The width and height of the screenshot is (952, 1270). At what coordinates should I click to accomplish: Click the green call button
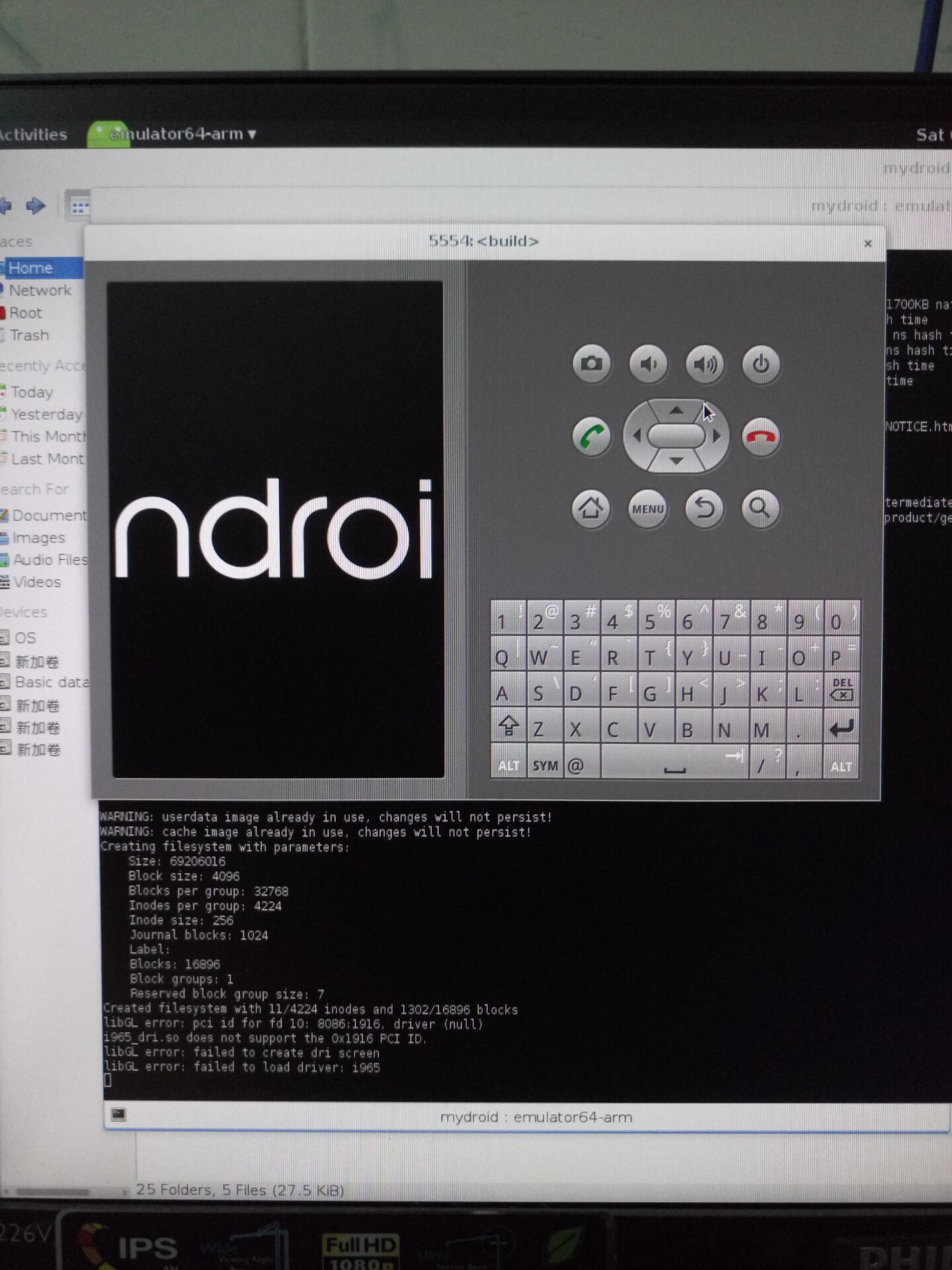pyautogui.click(x=591, y=437)
